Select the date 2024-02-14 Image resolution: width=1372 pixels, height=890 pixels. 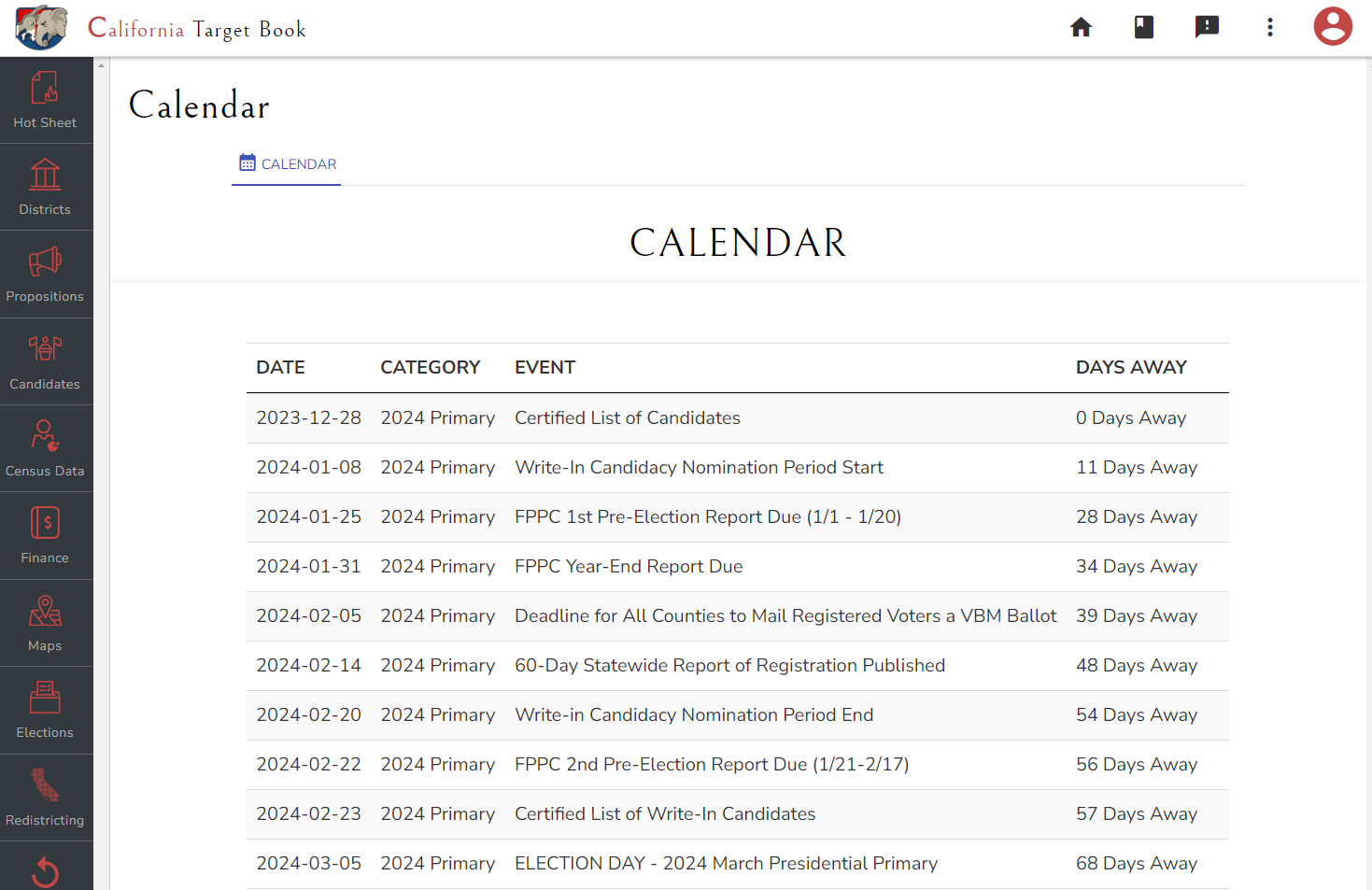[x=309, y=666]
